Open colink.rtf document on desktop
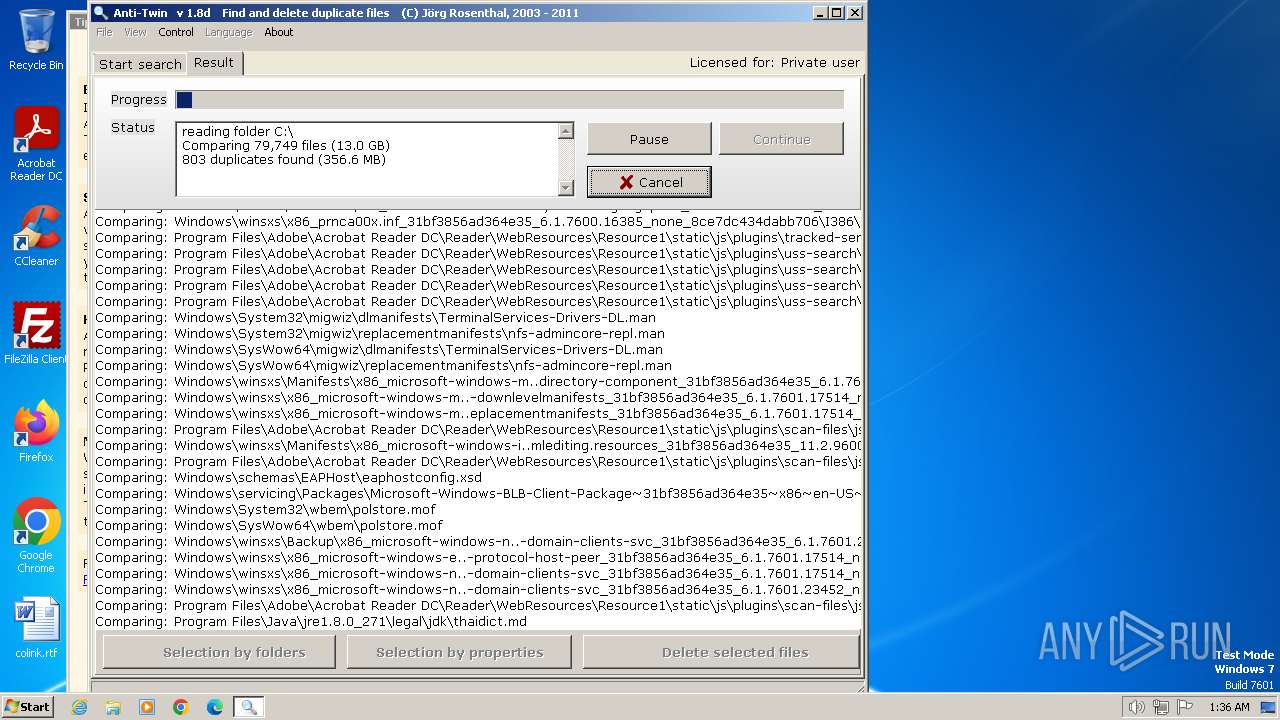This screenshot has height=720, width=1280. (x=36, y=628)
